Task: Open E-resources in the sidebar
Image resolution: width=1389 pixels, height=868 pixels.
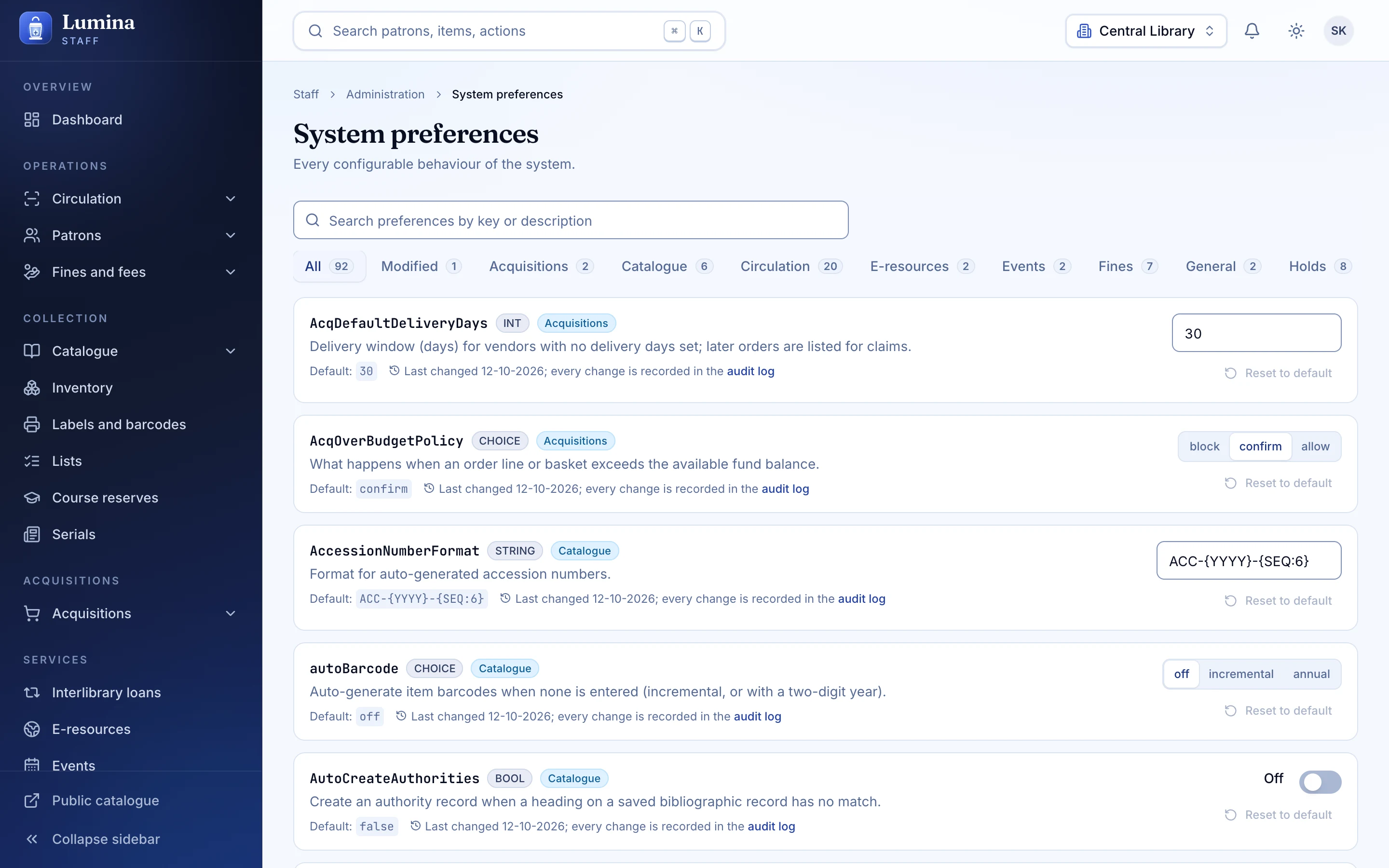Action: click(x=131, y=729)
